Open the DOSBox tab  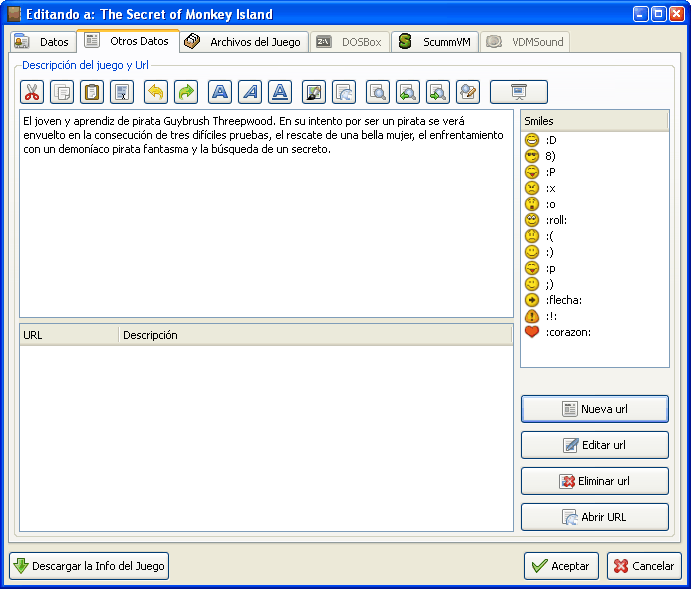pyautogui.click(x=350, y=42)
